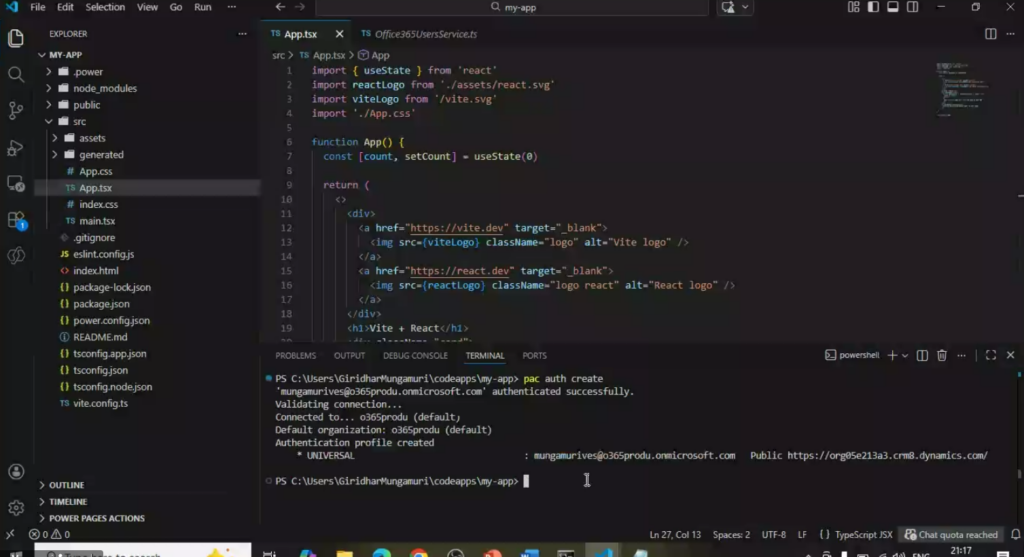Split the terminal panel
Screen dimensions: 1024x557
[922, 355]
